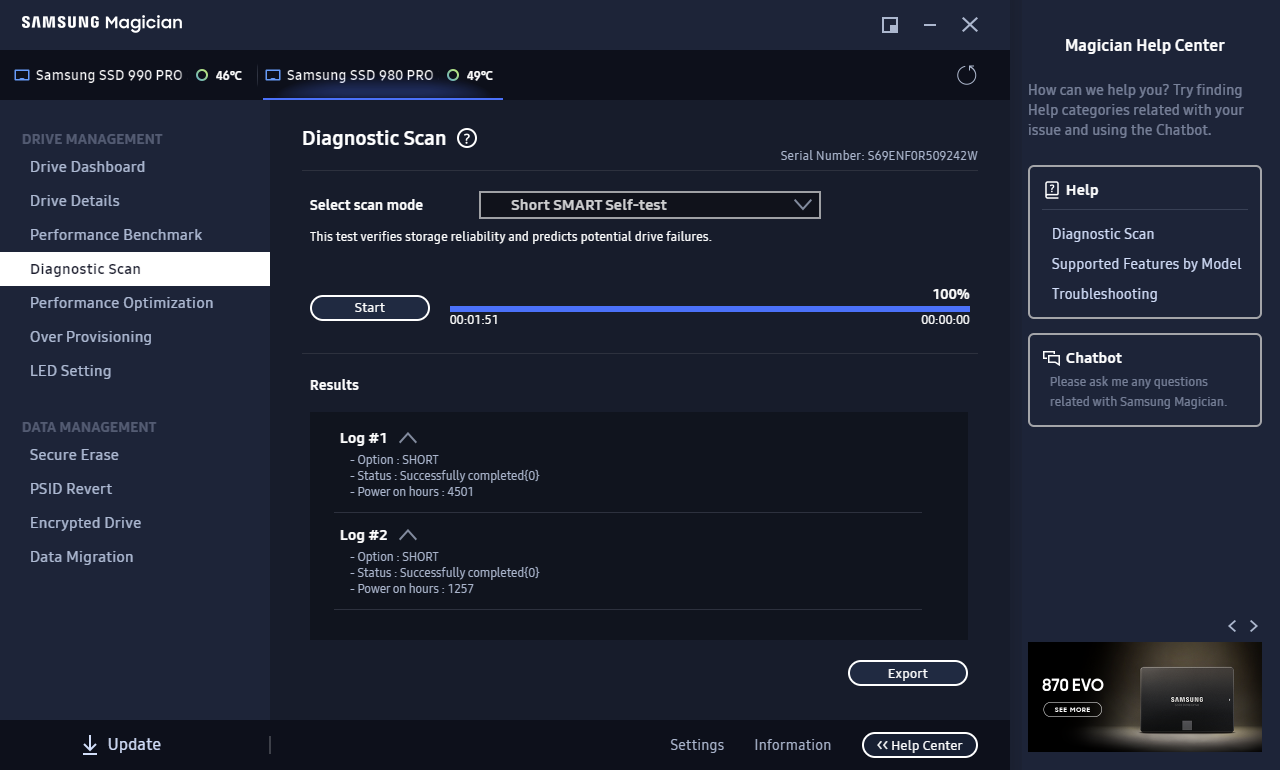
Task: Open Encrypted Drive page
Action: (x=135, y=523)
